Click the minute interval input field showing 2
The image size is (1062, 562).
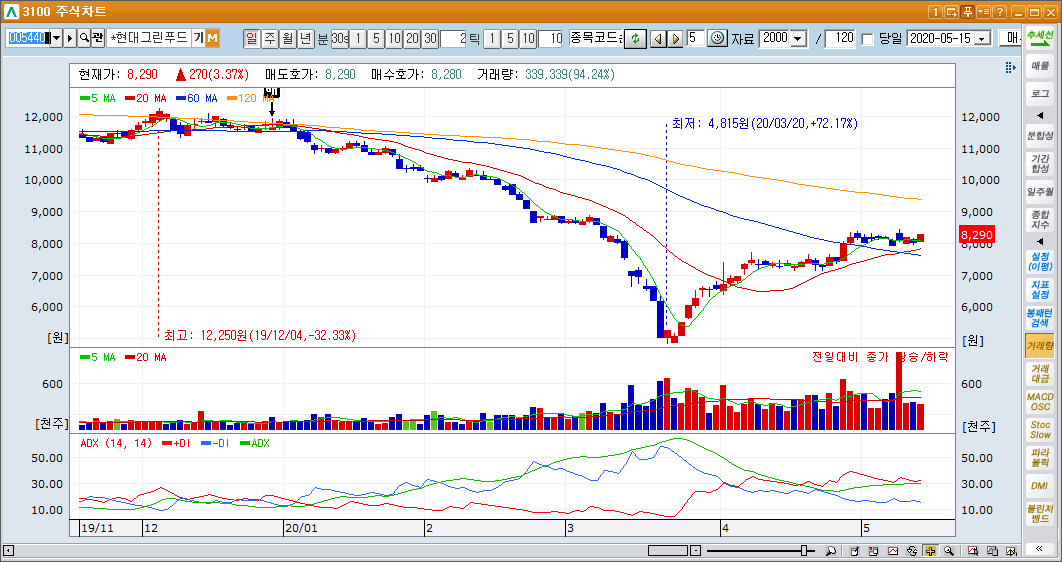pos(454,39)
